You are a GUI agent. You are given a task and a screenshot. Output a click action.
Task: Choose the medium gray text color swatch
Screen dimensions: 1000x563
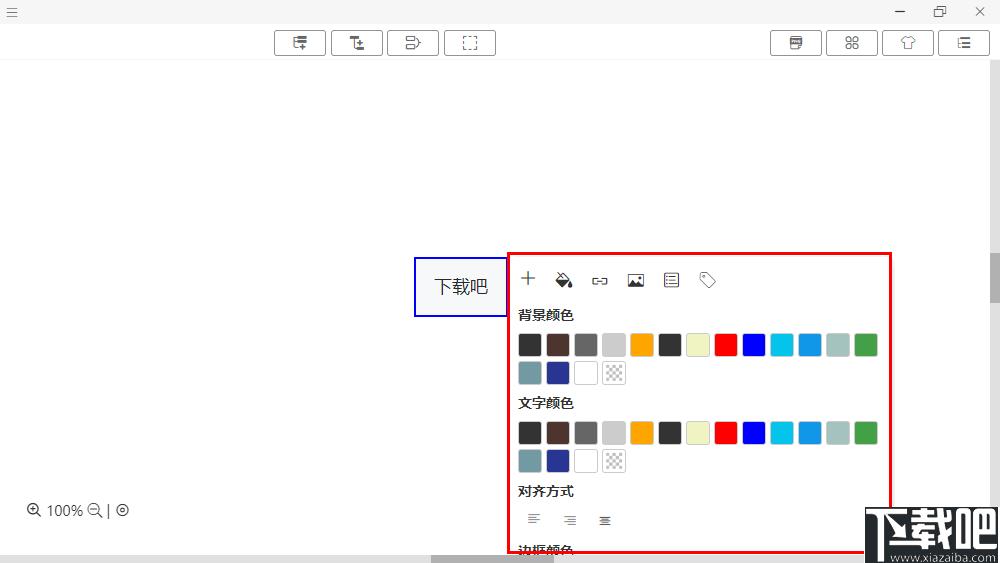(586, 433)
